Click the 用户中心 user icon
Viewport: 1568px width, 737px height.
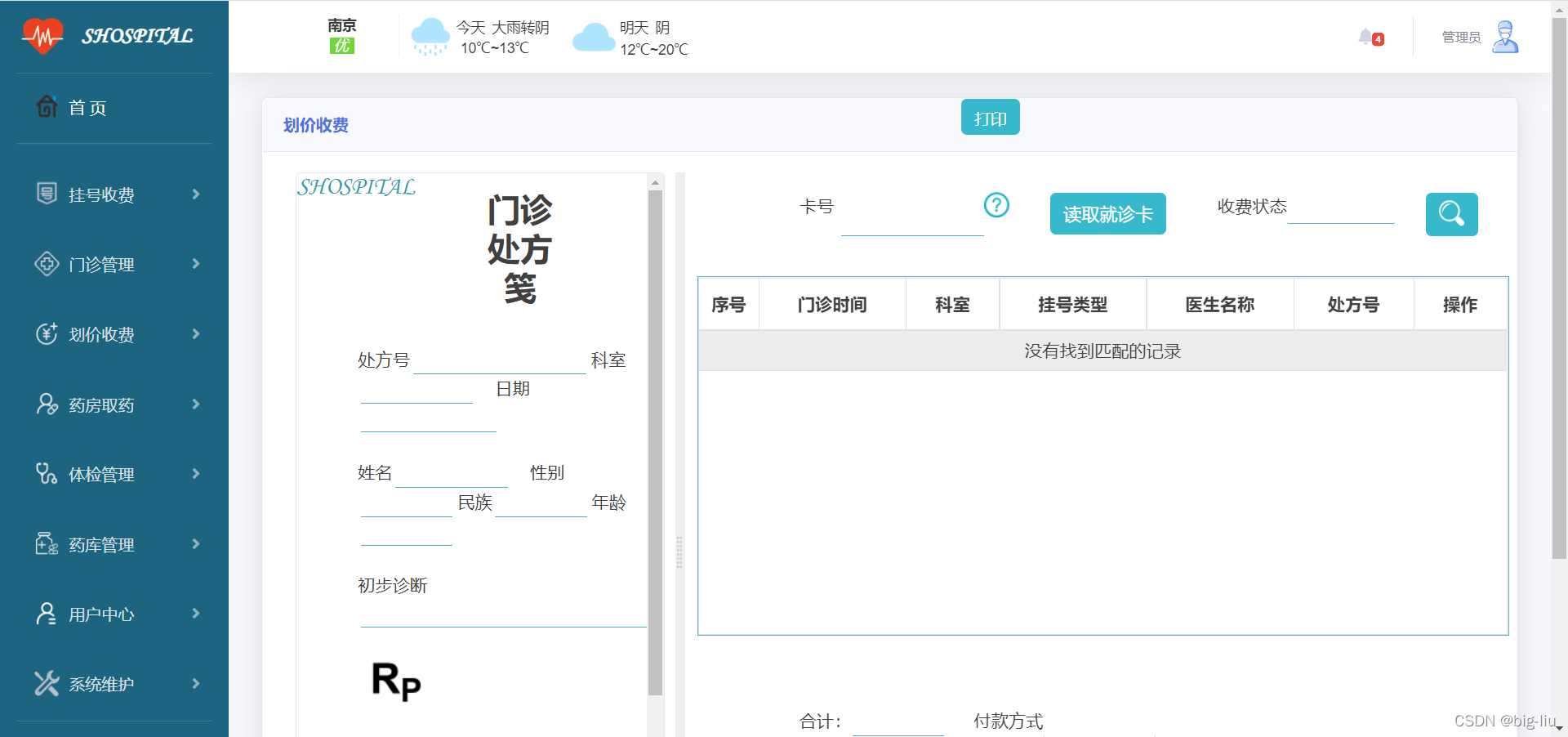pyautogui.click(x=47, y=614)
